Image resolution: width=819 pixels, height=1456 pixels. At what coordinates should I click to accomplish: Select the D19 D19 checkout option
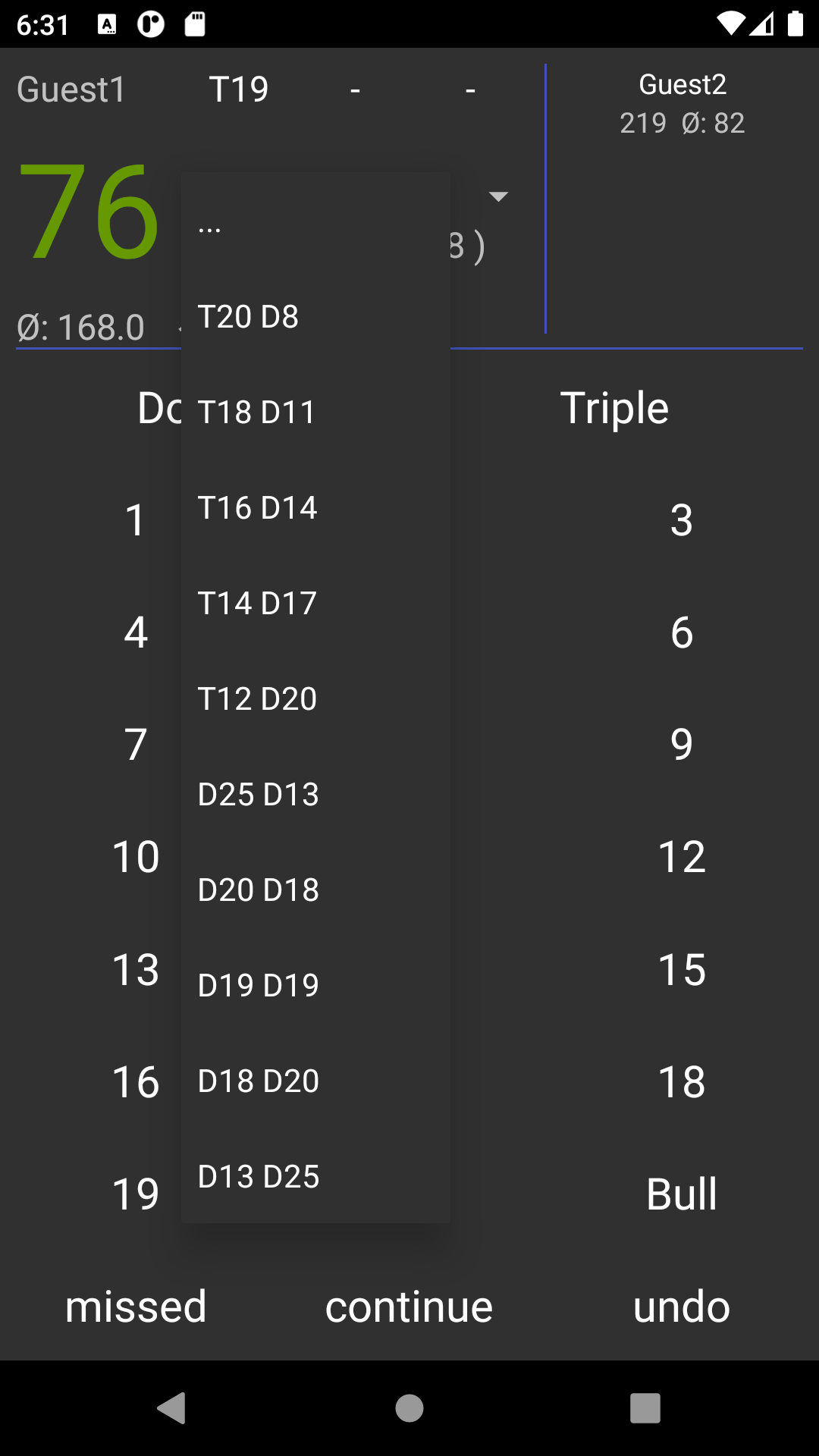(x=315, y=986)
